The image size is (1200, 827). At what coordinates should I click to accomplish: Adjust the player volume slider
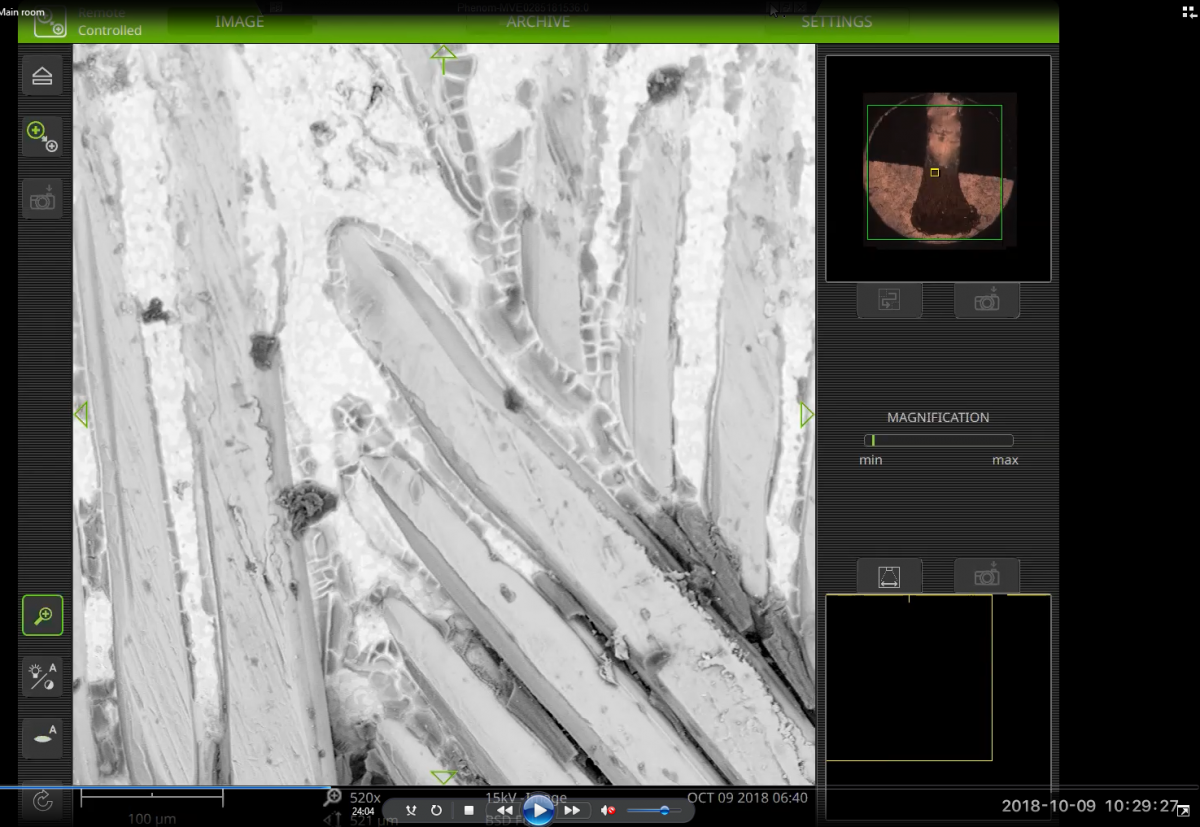(655, 810)
